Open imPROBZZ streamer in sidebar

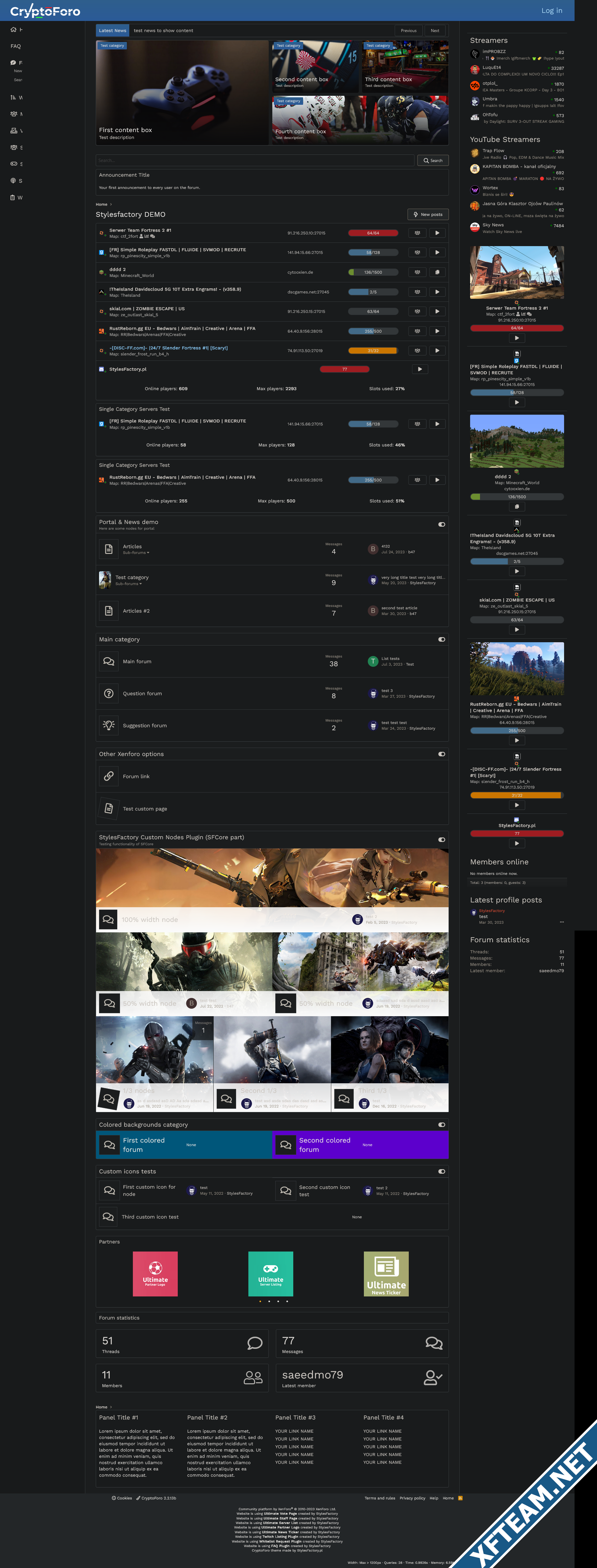(x=494, y=52)
